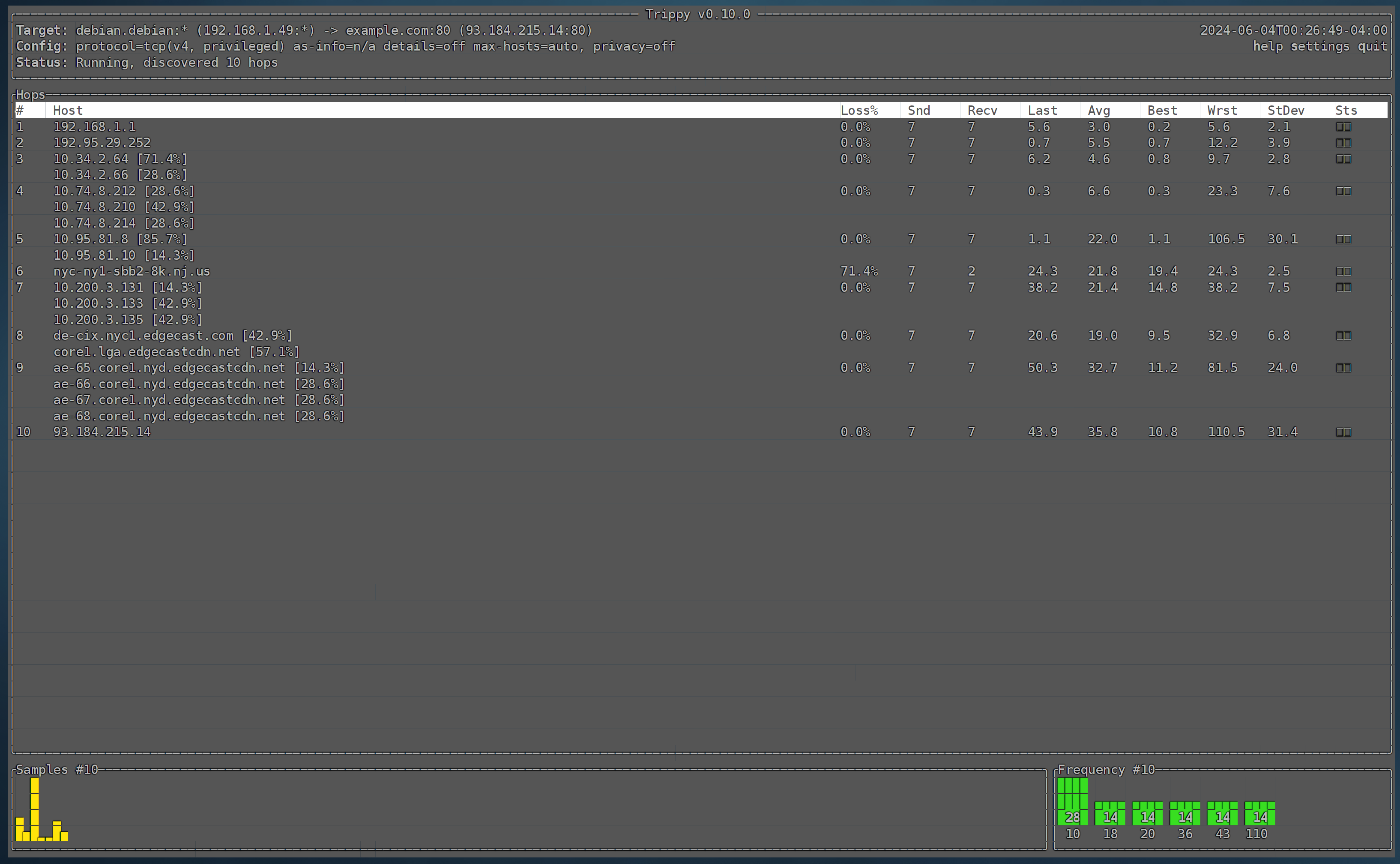The image size is (1400, 864).
Task: Click the status icon of hop 3
Action: coord(1343,158)
